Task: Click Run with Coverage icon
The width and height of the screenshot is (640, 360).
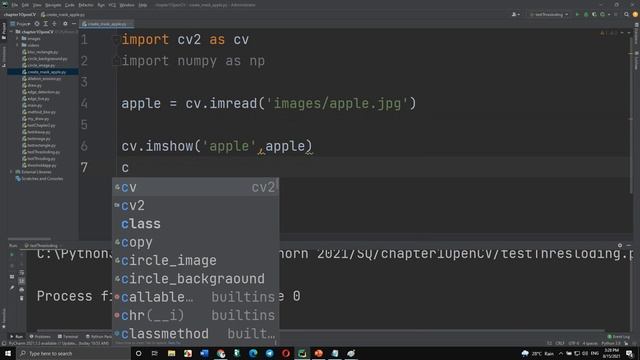Action: (594, 15)
